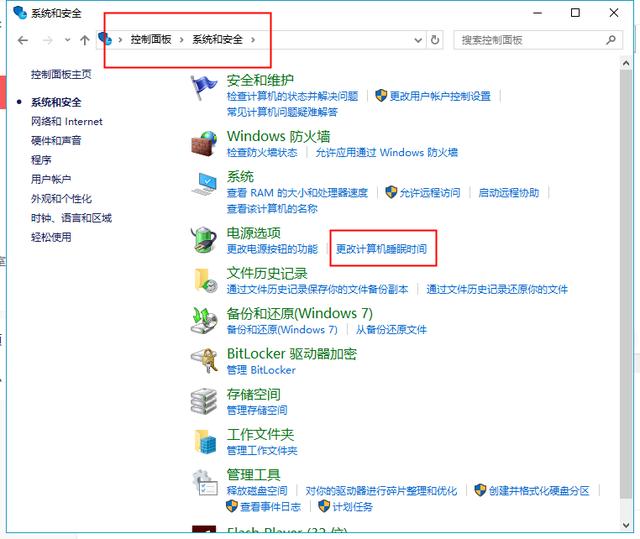
Task: Open 常见计算机问题疑难解答 link
Action: [282, 112]
